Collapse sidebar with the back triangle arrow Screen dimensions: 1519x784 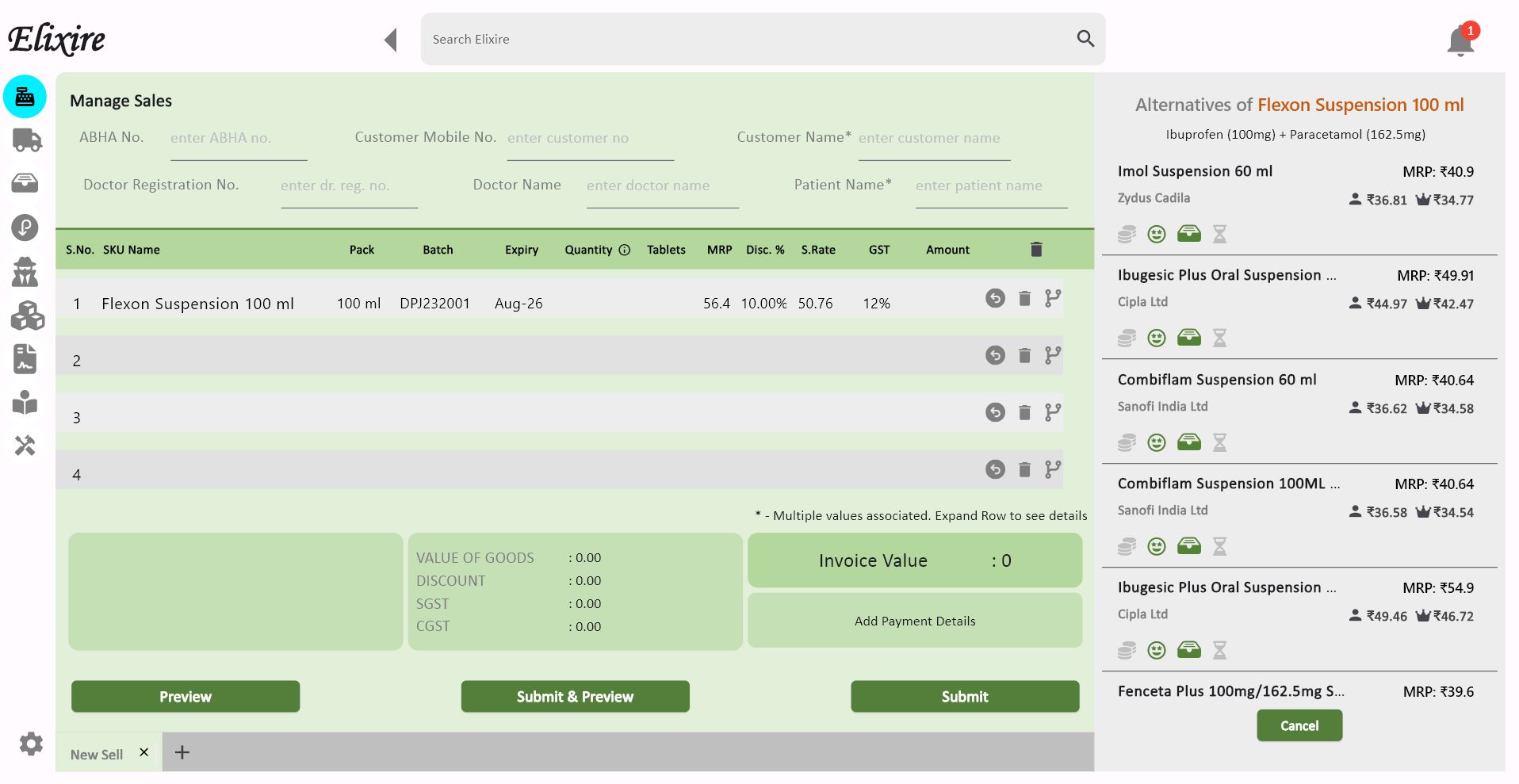pos(390,40)
